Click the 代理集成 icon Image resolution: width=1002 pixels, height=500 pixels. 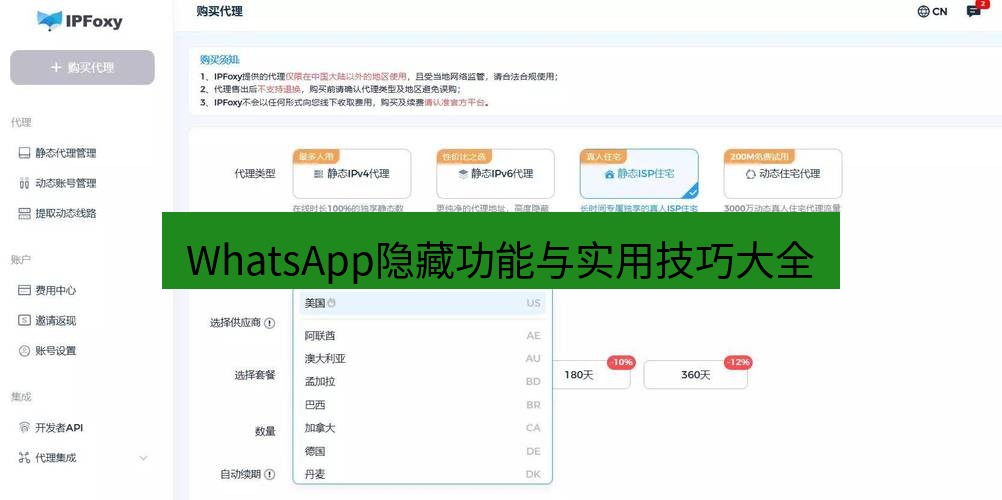(x=24, y=458)
